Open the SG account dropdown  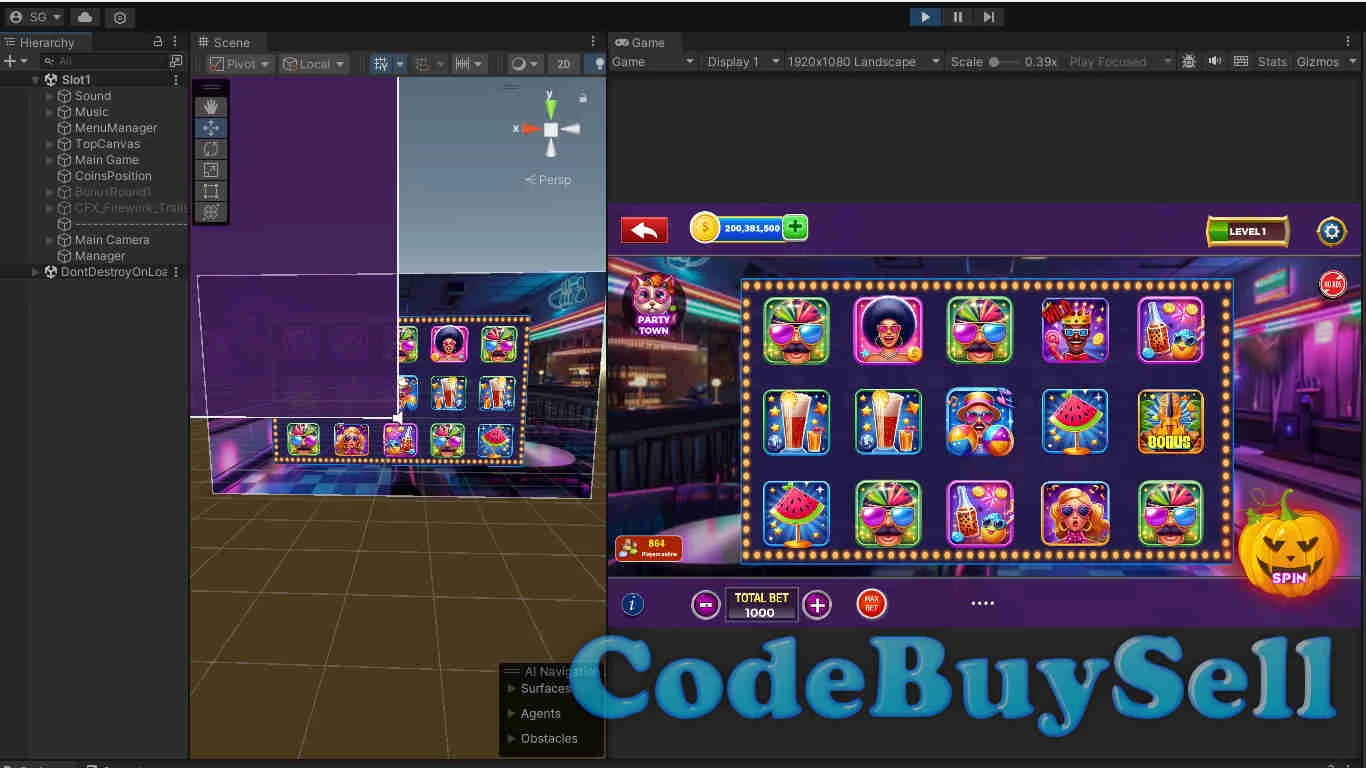coord(36,17)
